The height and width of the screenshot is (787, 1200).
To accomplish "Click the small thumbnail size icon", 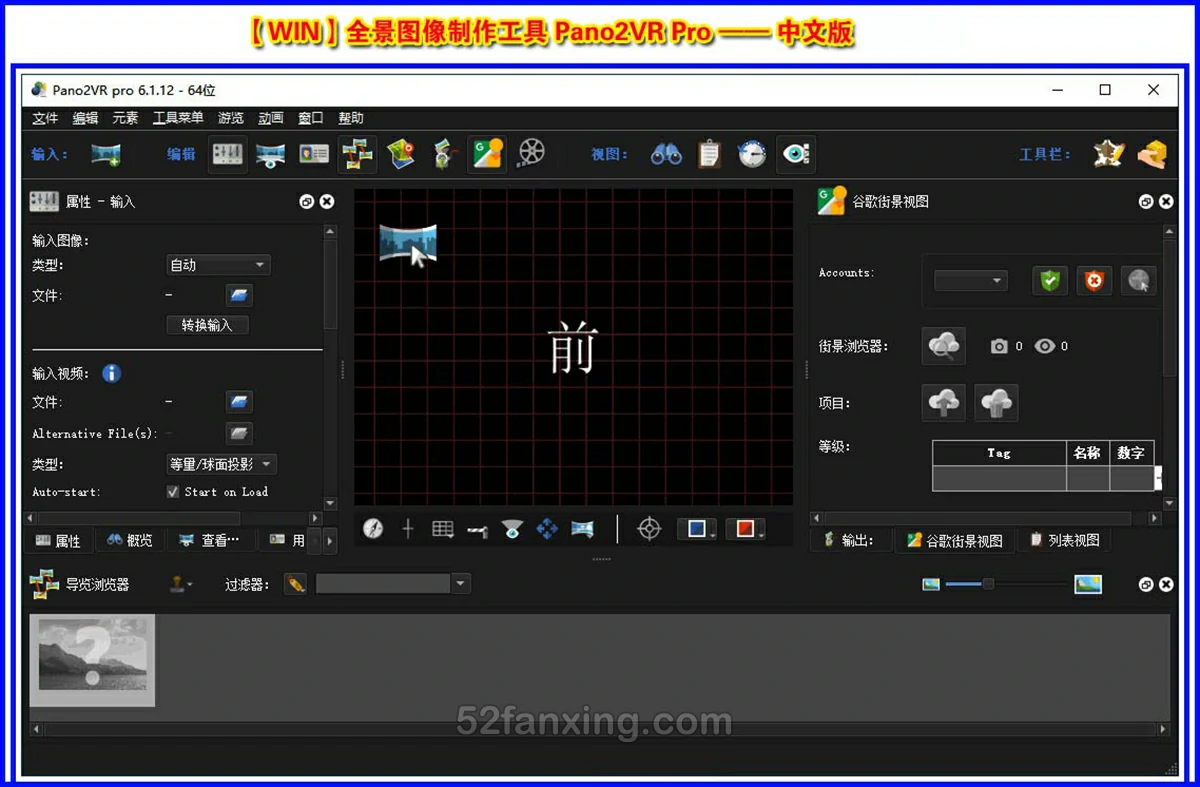I will coord(931,584).
